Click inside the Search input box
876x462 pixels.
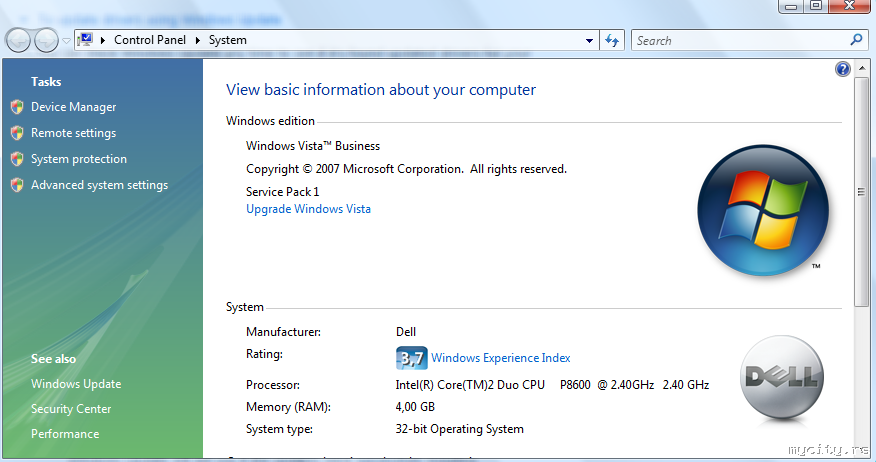click(x=740, y=41)
